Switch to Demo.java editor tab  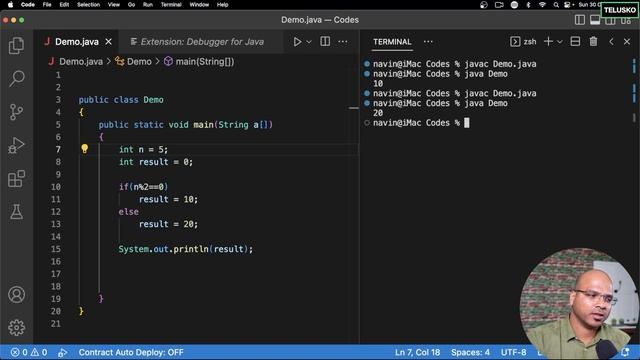77,42
